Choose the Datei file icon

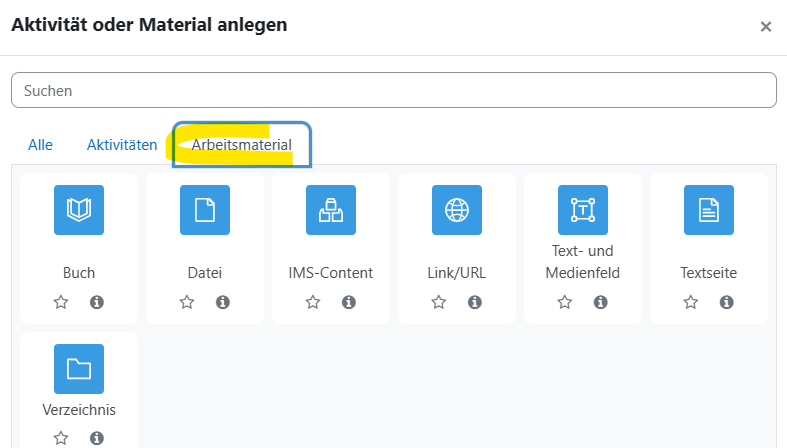pyautogui.click(x=205, y=210)
